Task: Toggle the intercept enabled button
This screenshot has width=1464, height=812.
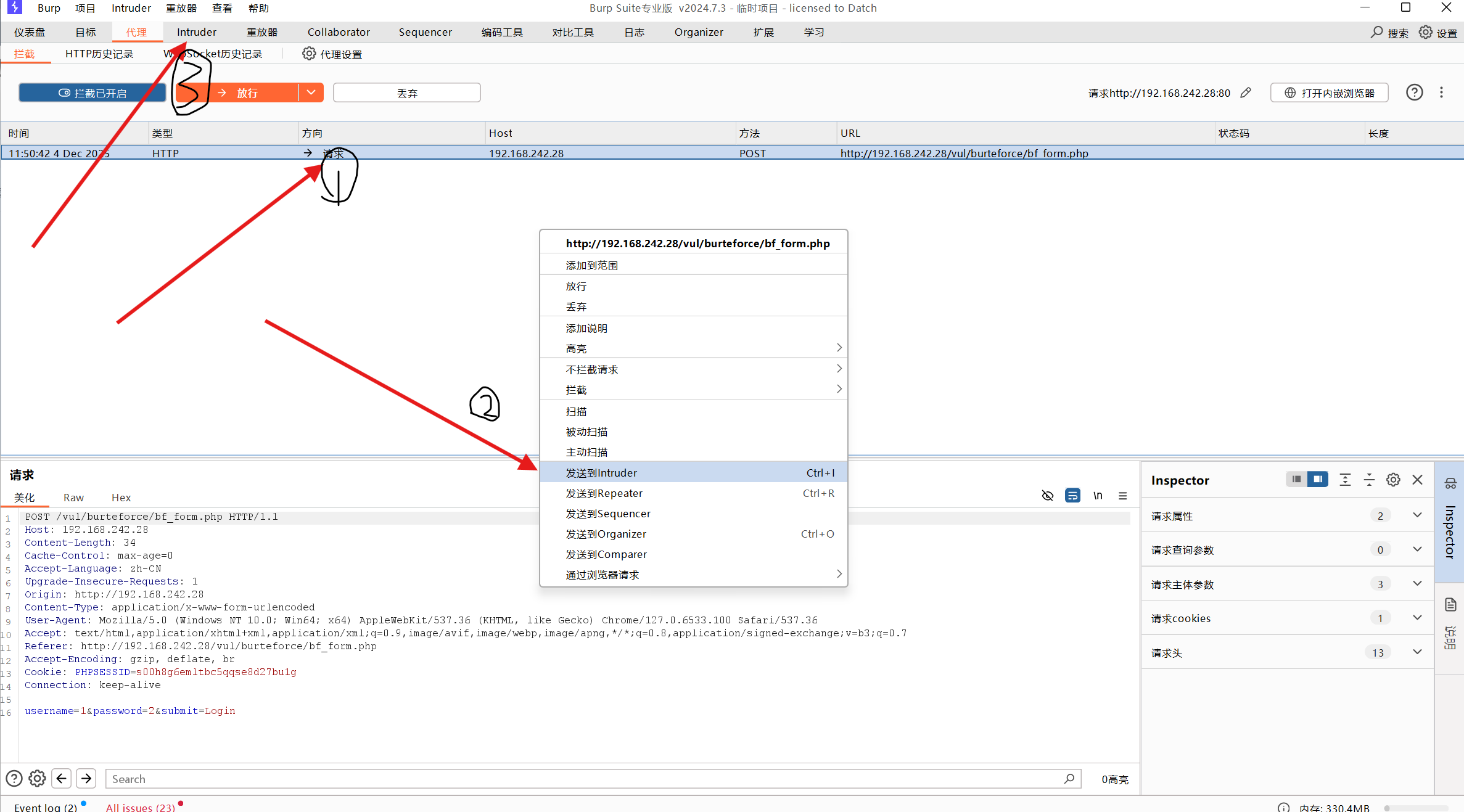Action: coord(93,92)
